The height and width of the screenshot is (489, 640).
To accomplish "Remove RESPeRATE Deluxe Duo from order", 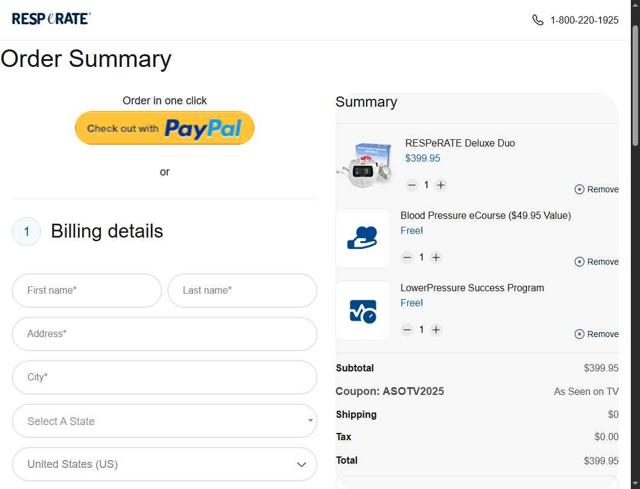I will tap(596, 189).
